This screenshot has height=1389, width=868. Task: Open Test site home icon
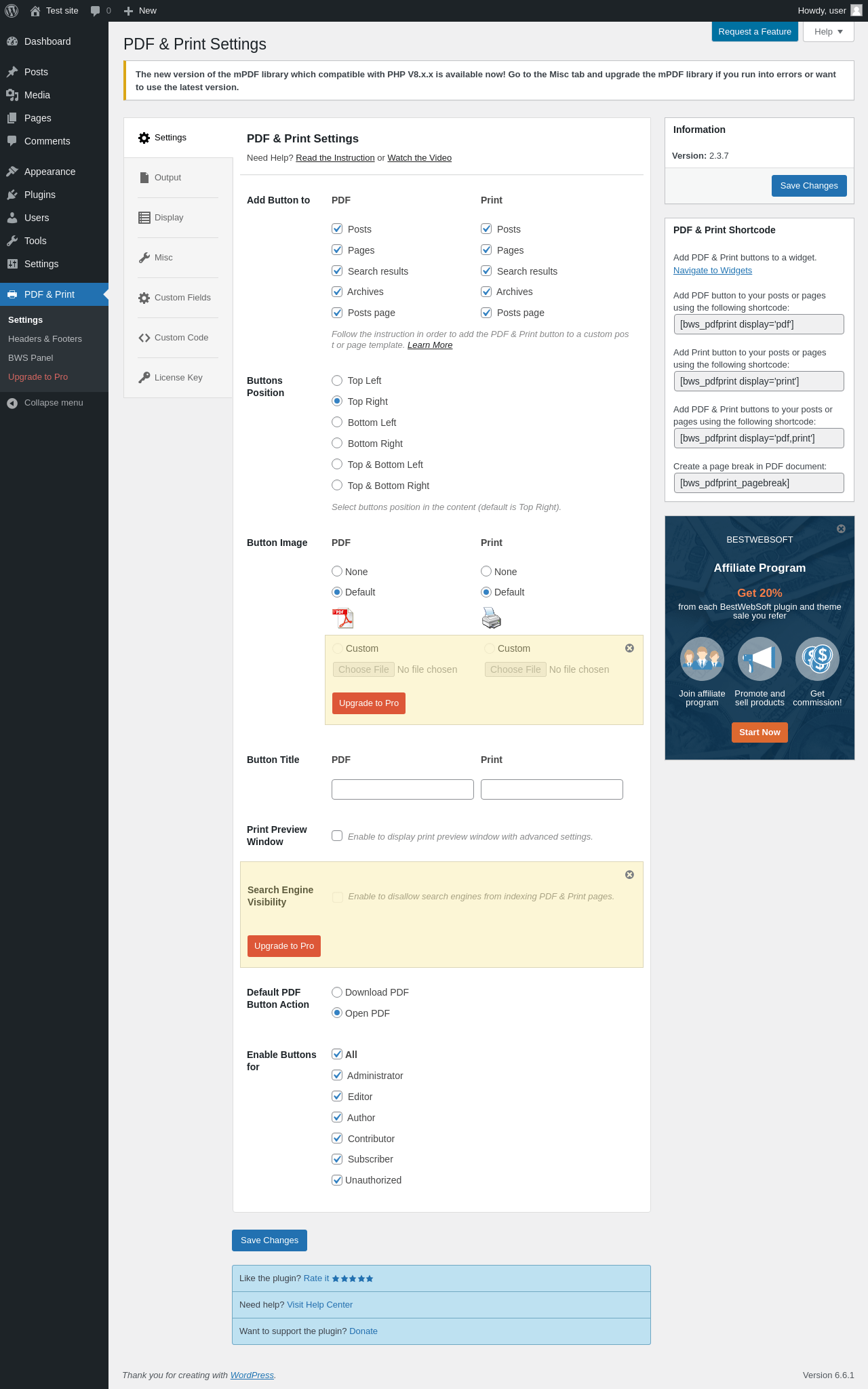(35, 11)
